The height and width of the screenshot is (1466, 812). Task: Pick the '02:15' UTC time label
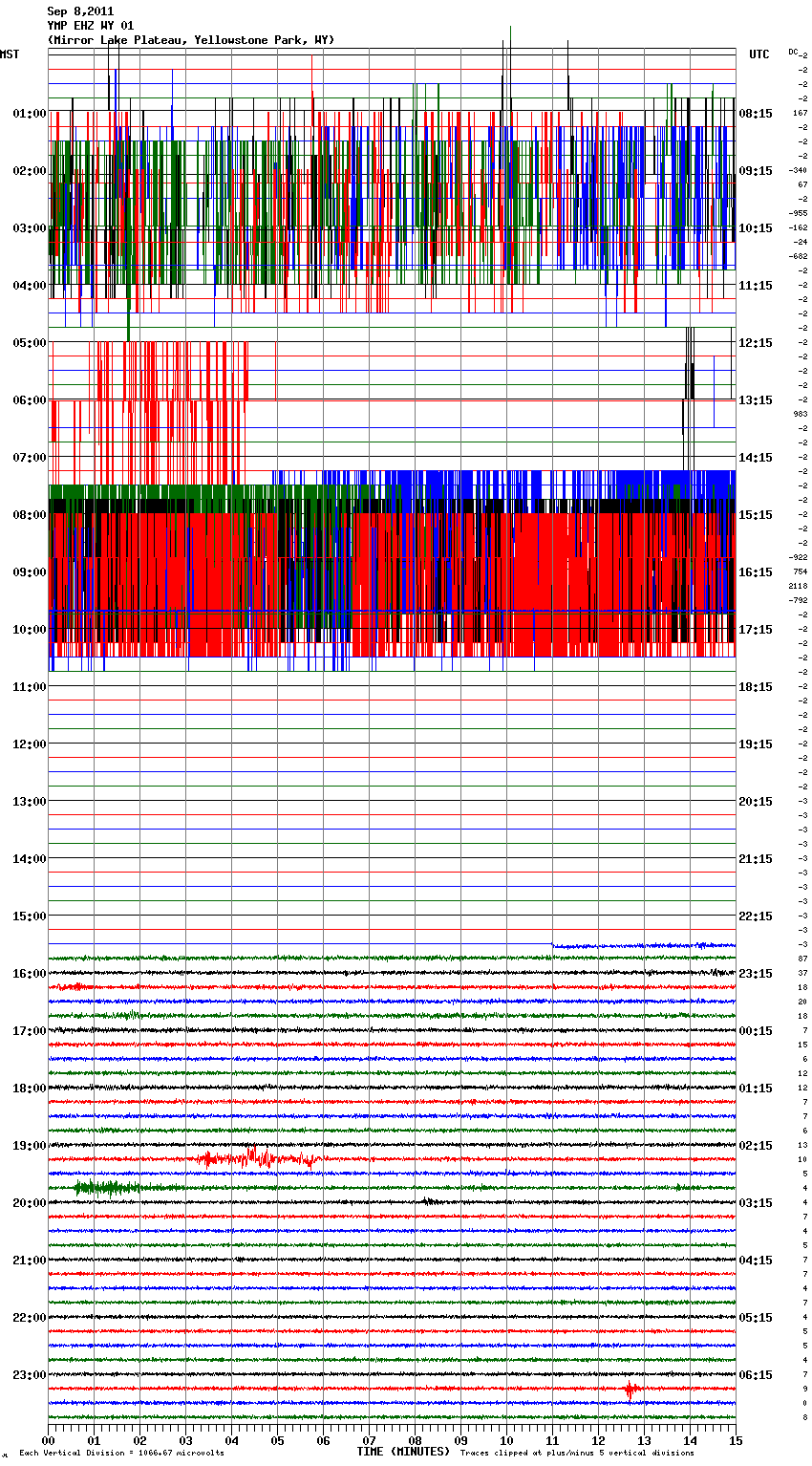pos(756,1145)
